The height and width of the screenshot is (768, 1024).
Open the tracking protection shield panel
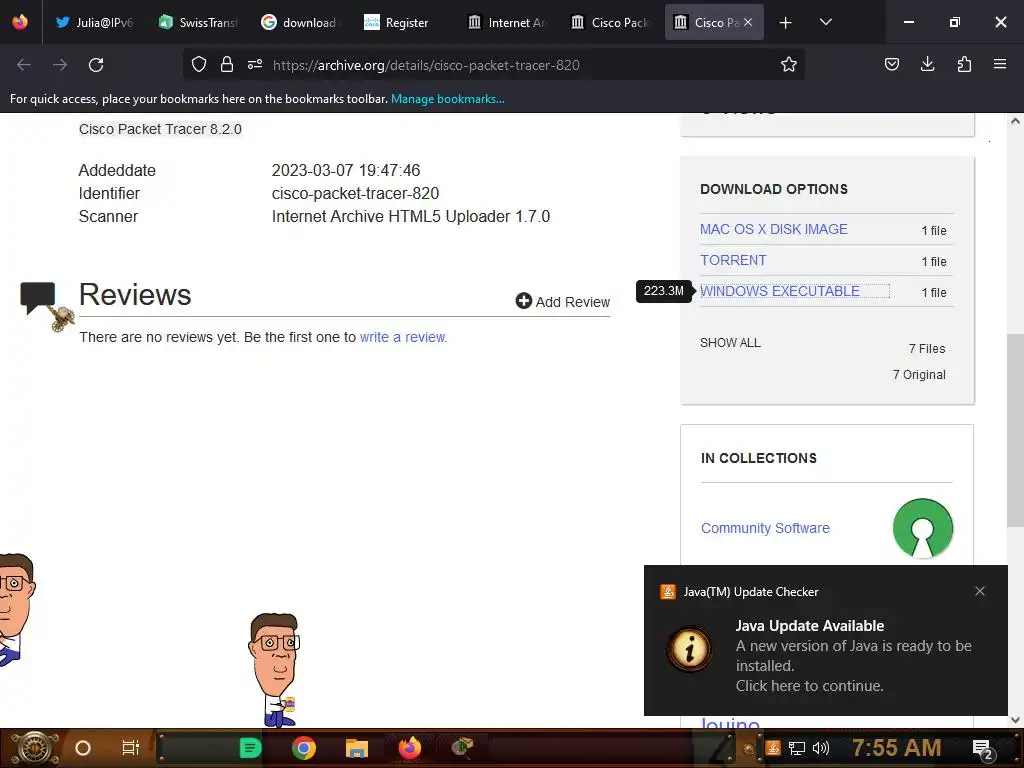(199, 64)
